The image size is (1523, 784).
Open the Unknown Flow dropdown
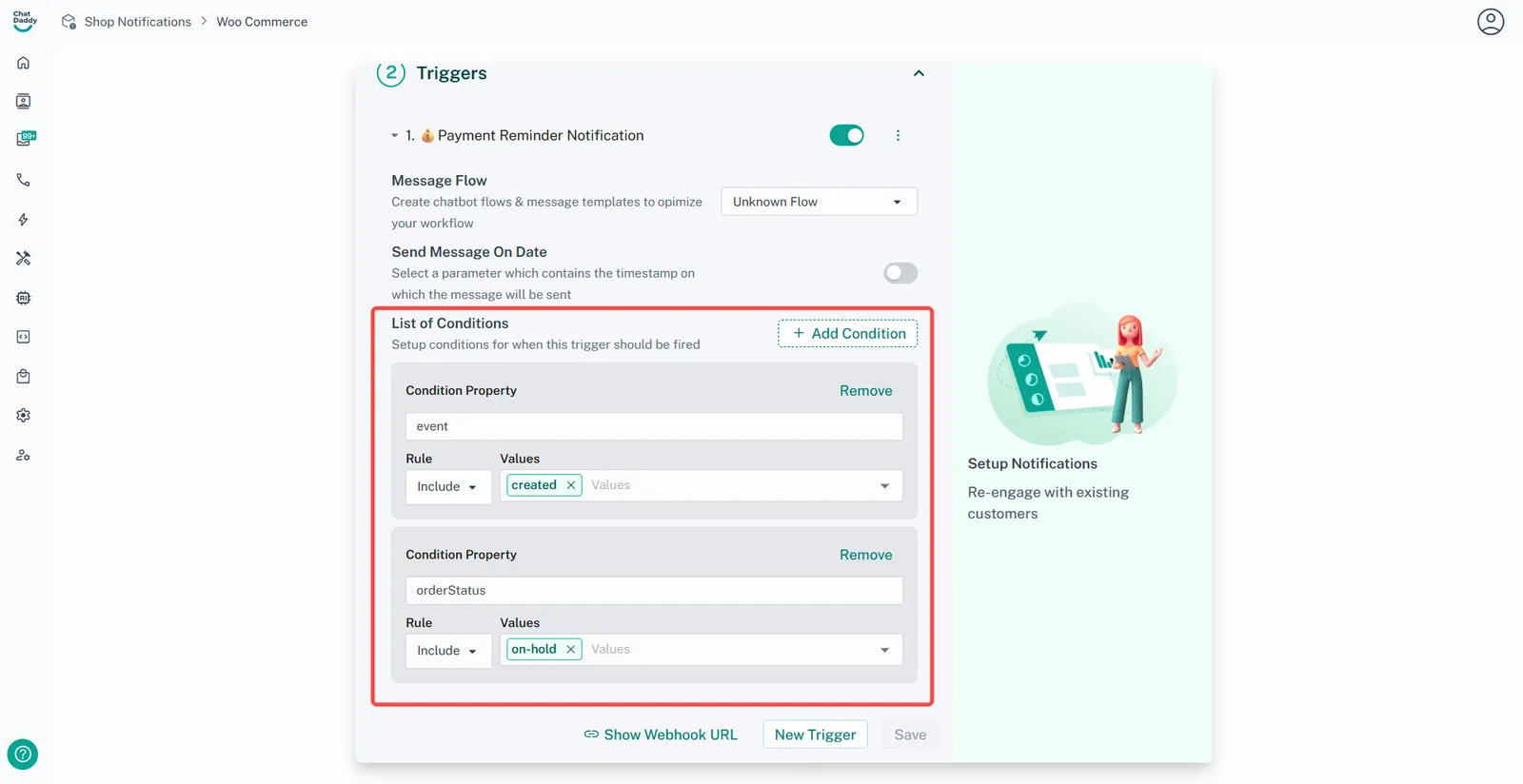coord(818,202)
